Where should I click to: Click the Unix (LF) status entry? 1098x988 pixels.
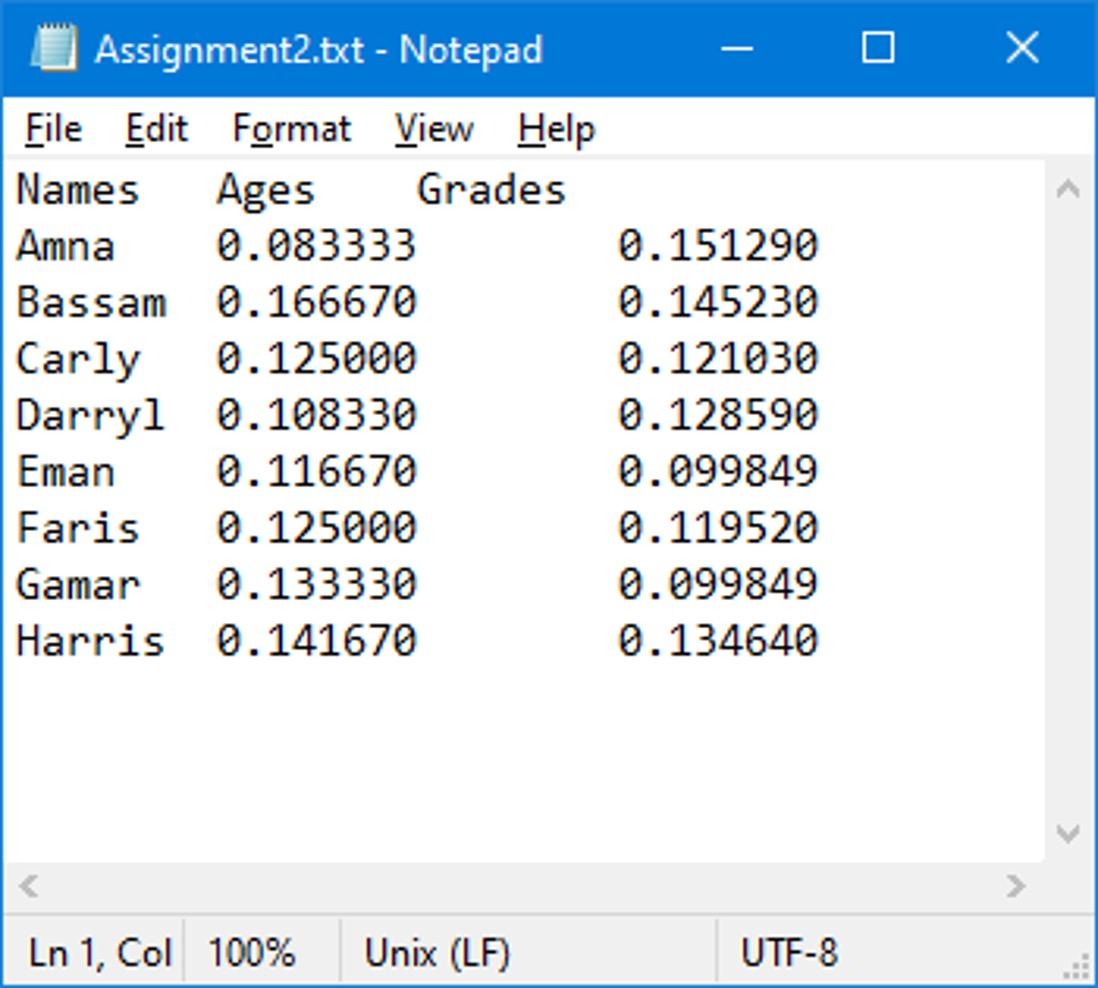437,954
